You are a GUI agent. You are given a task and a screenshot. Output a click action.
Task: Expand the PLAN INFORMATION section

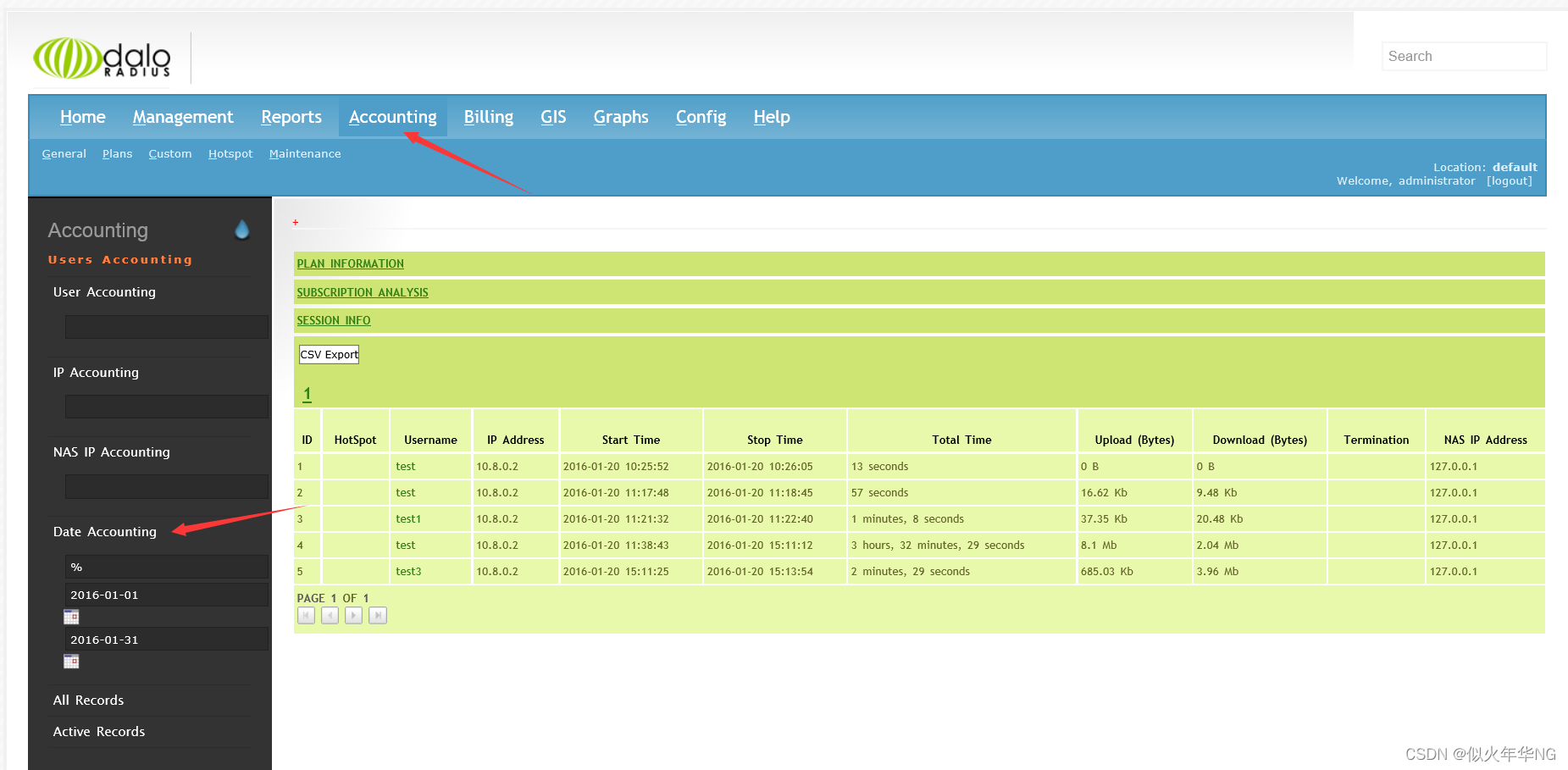click(x=350, y=263)
